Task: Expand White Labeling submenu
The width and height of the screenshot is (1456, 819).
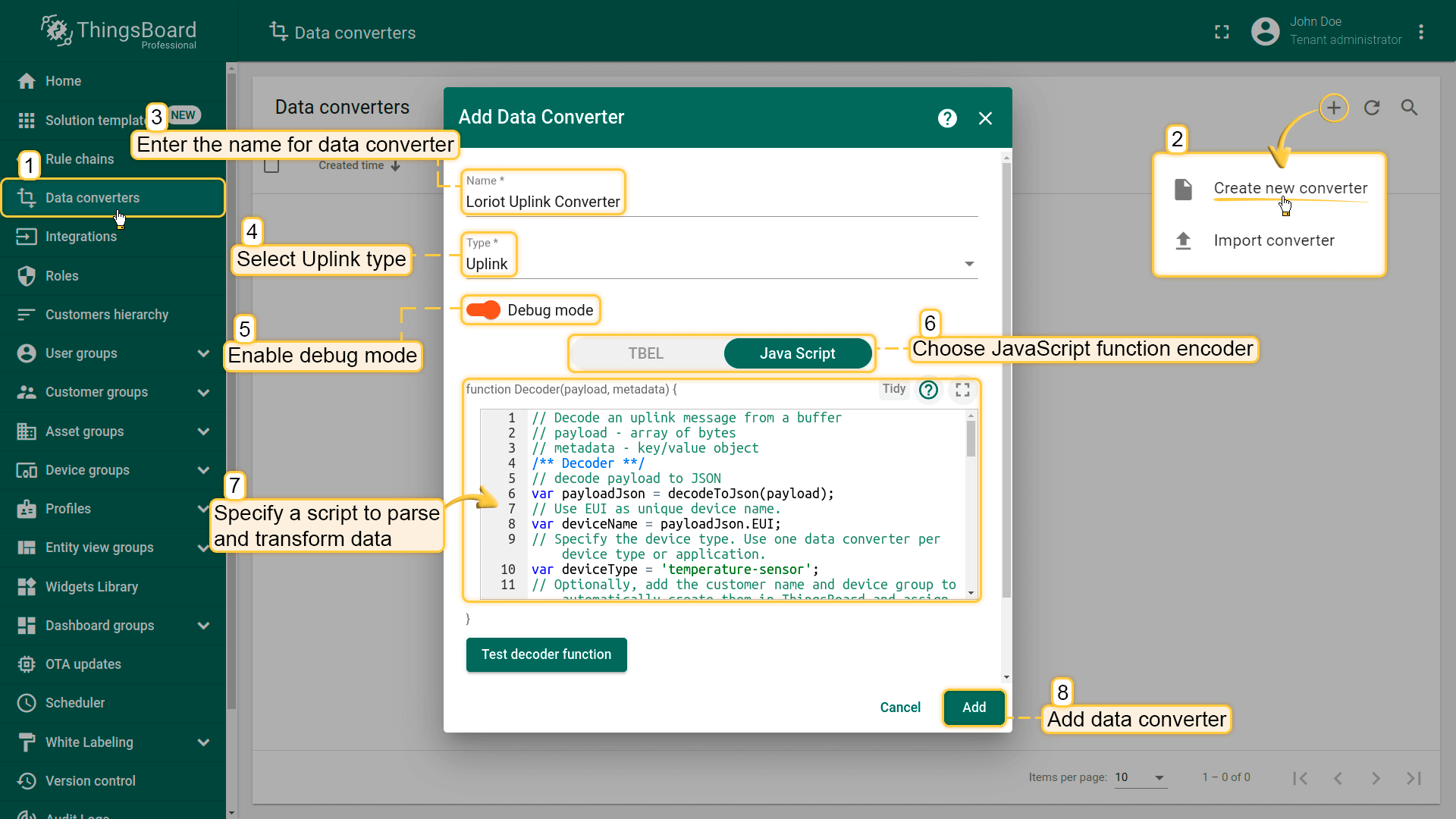Action: [x=203, y=742]
